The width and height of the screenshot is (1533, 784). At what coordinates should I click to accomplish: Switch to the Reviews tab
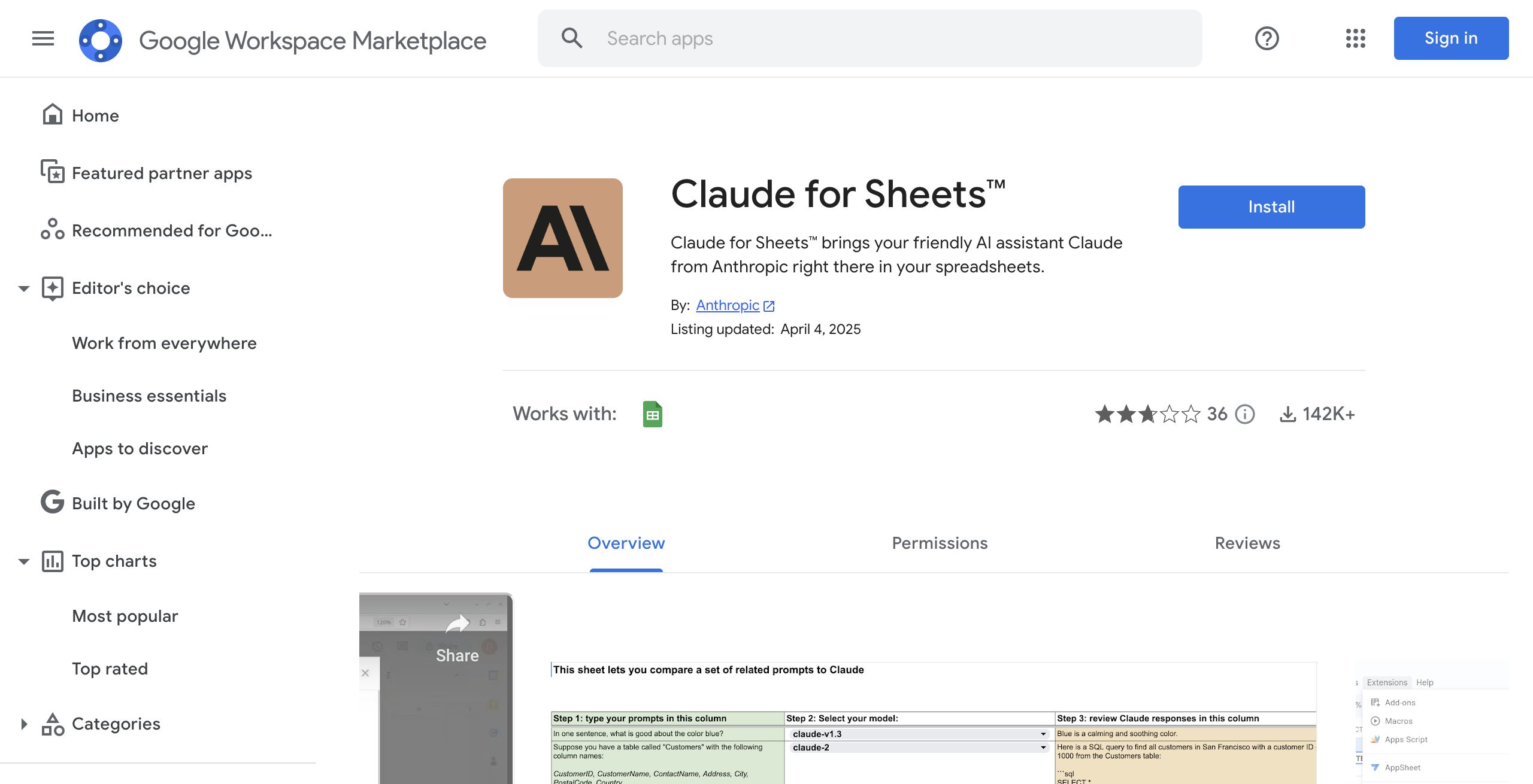tap(1247, 543)
